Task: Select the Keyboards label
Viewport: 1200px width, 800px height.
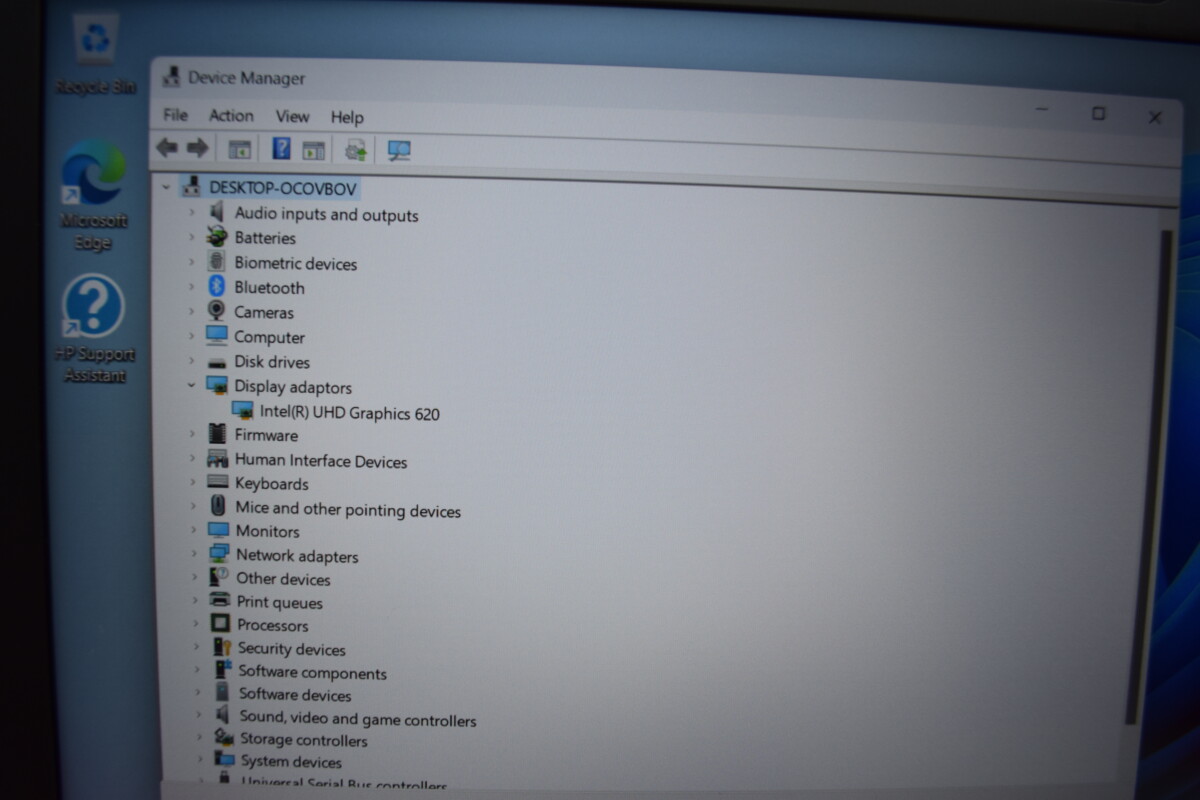Action: pos(272,484)
